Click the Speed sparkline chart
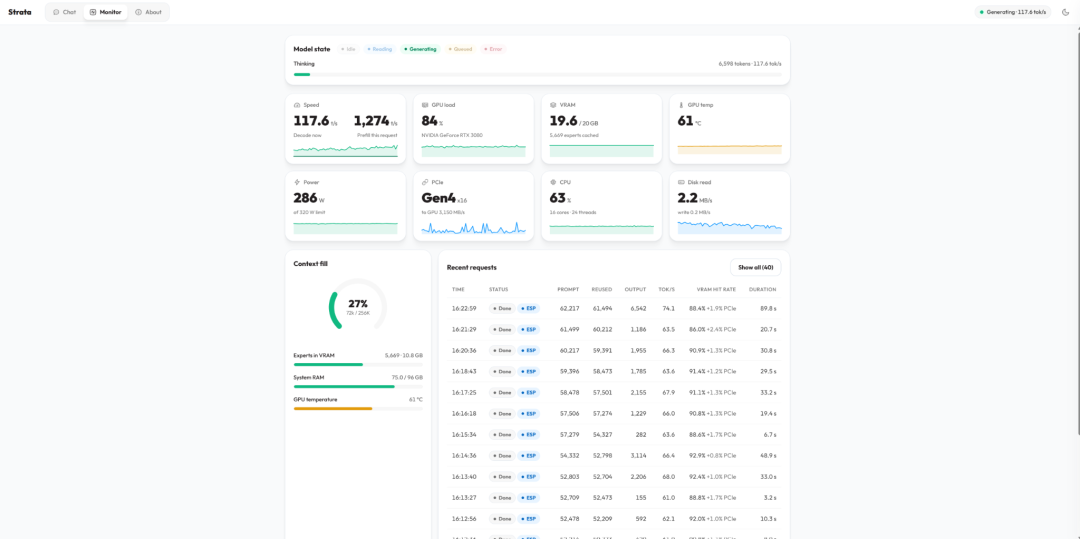1080x539 pixels. [346, 150]
